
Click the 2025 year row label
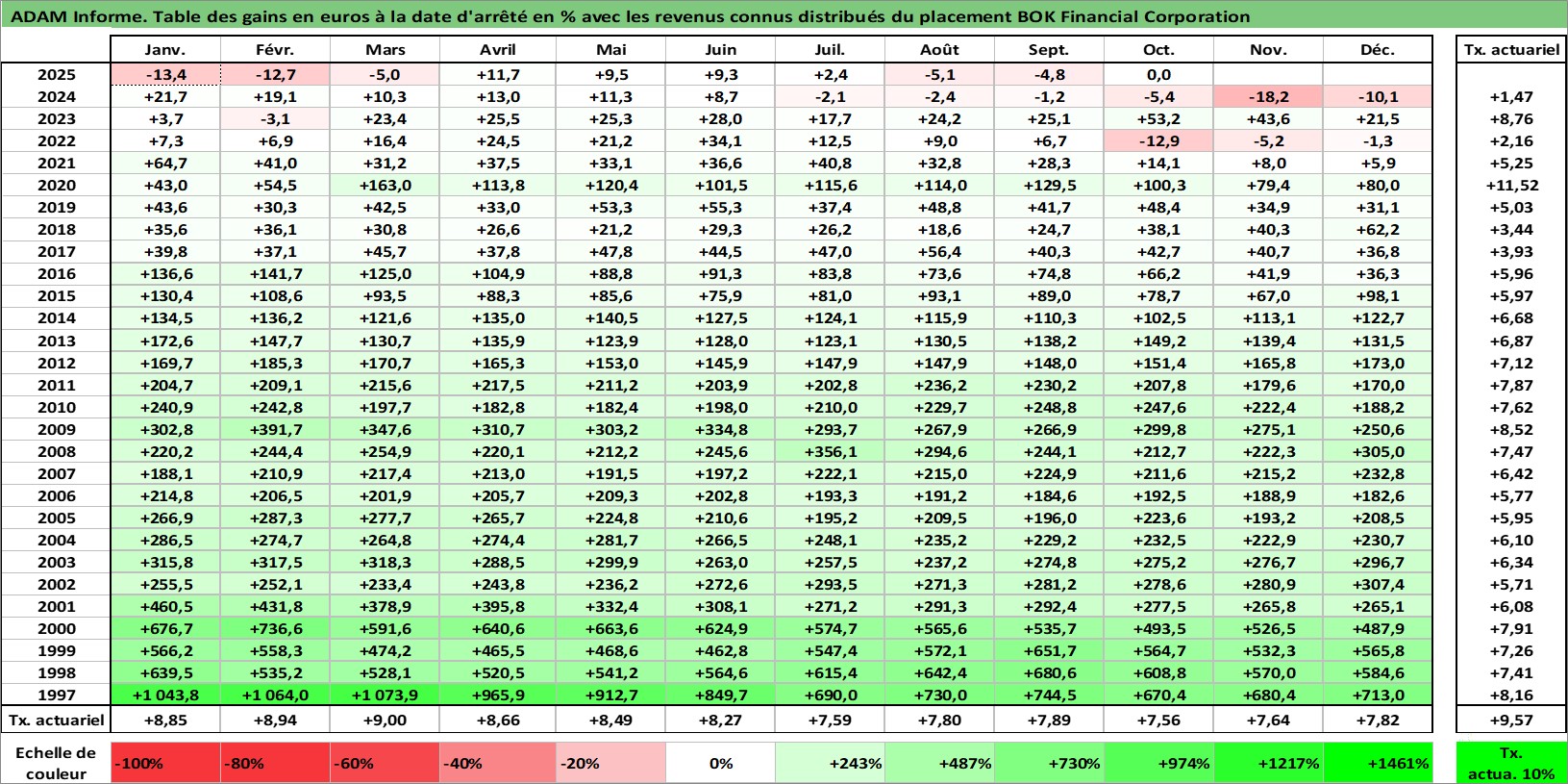(56, 75)
